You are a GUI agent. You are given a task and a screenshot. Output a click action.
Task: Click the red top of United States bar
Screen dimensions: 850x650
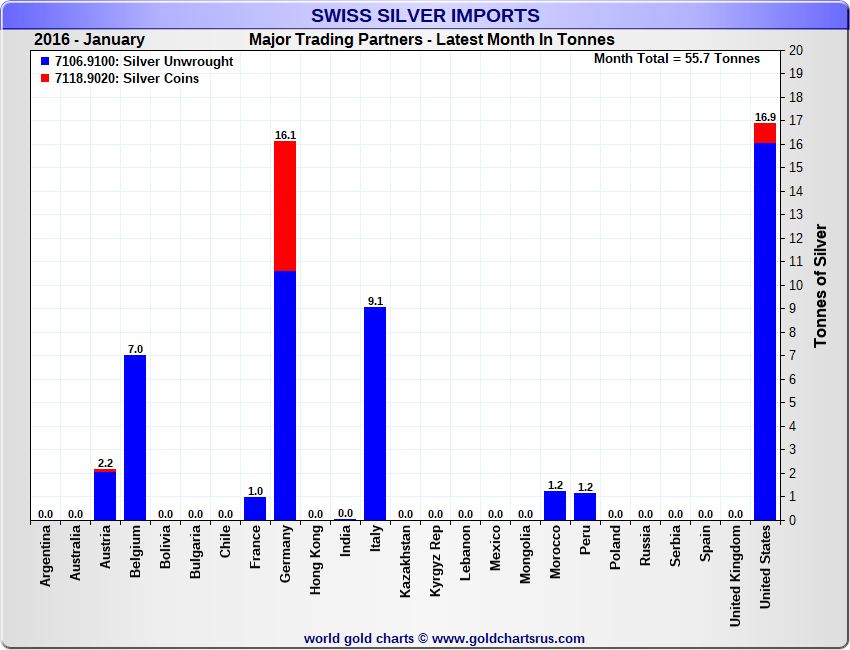coord(765,133)
